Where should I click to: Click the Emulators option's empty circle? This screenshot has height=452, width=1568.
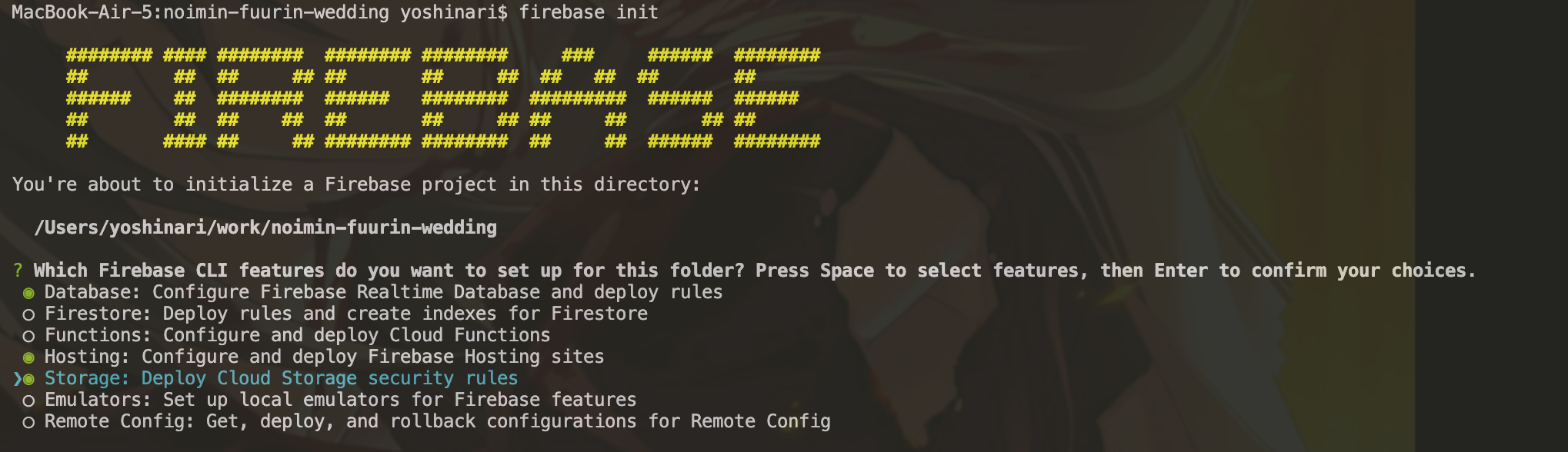(x=28, y=400)
